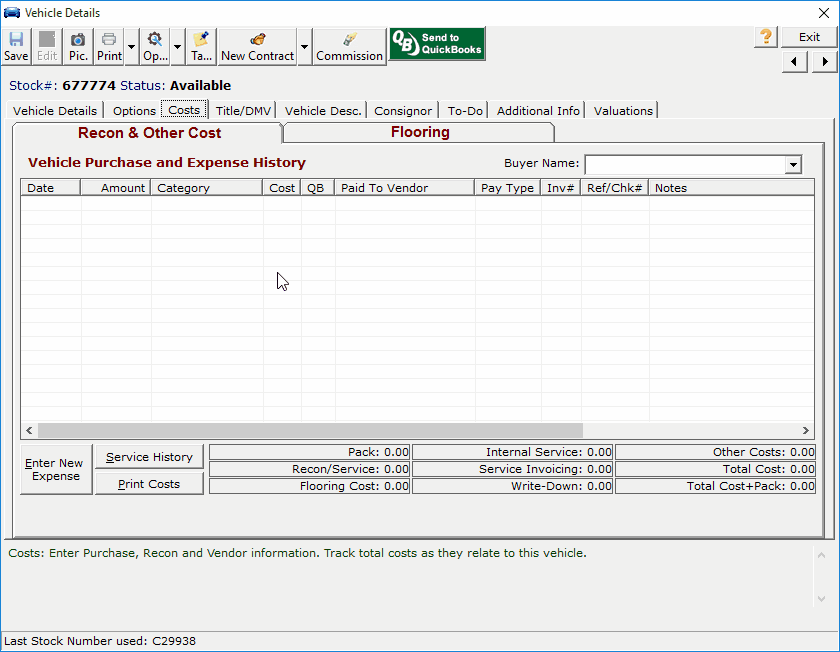The image size is (840, 652).
Task: Open the Pic. camera tool
Action: click(78, 46)
